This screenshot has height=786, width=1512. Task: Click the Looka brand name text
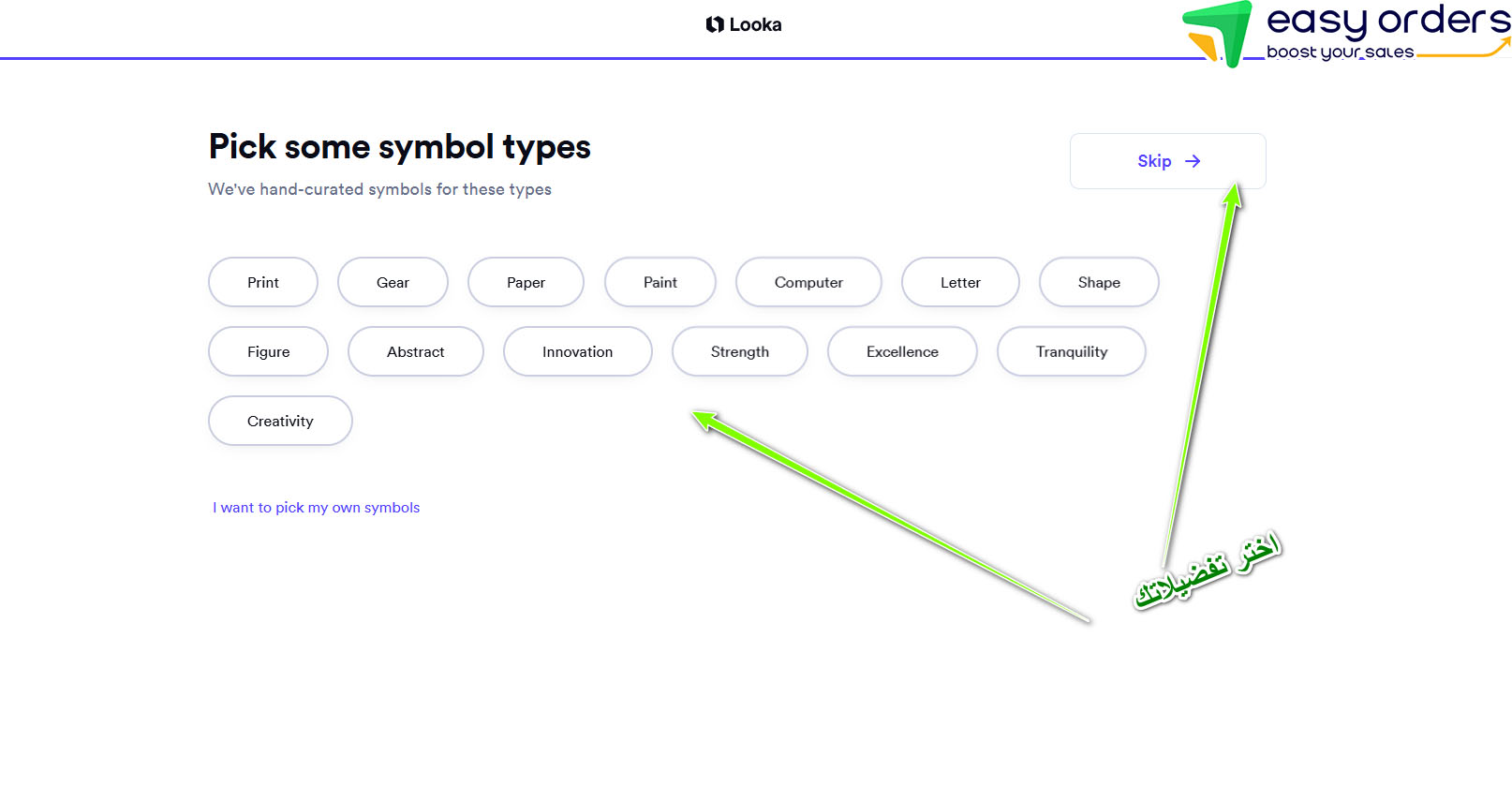pos(755,25)
